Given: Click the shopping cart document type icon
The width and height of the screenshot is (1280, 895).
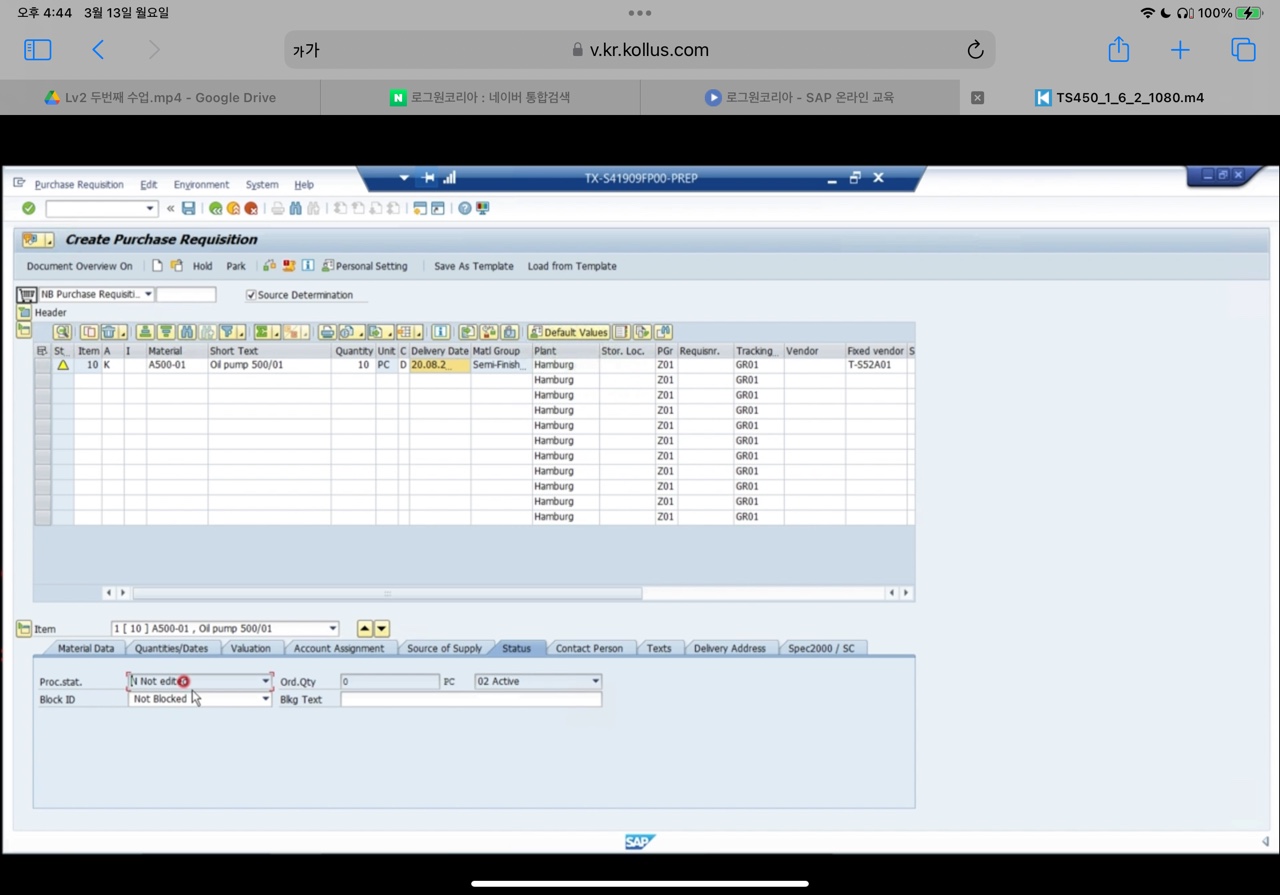Looking at the screenshot, I should click(26, 295).
